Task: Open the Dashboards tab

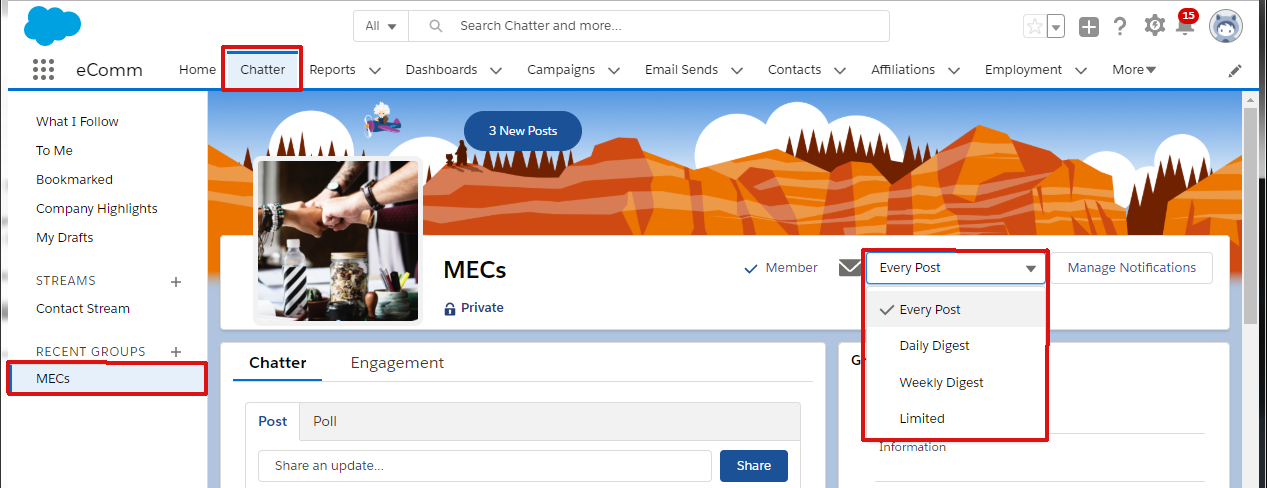Action: point(441,70)
